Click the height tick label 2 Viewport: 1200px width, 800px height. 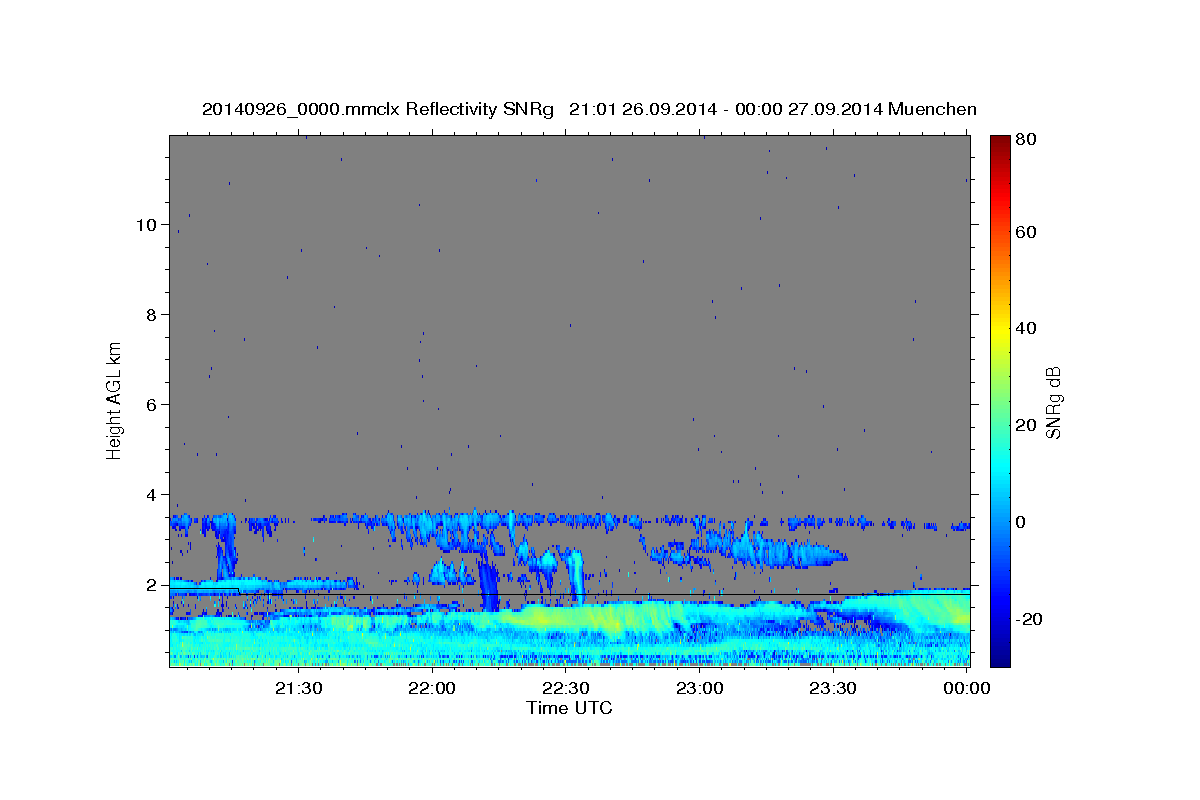[150, 584]
